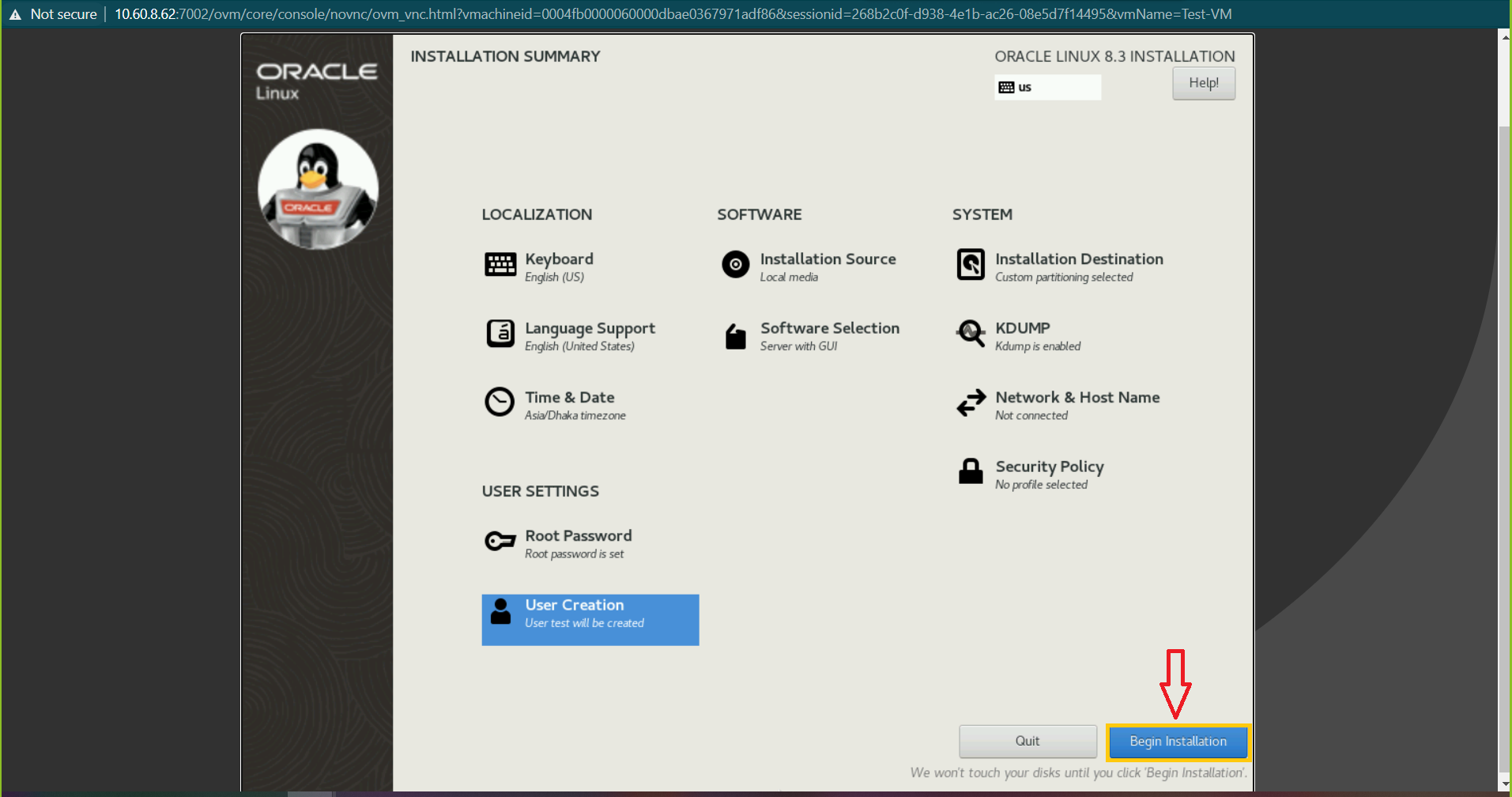Click the us keyboard layout indicator
Image resolution: width=1512 pixels, height=797 pixels.
pos(1047,87)
